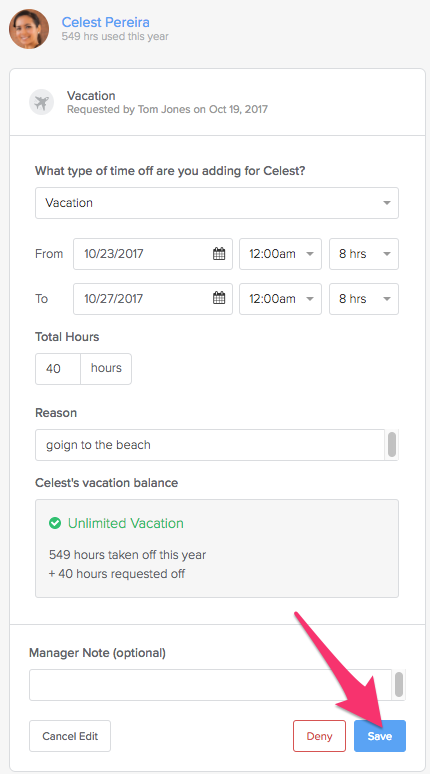Click the Total Hours field showing 40

58,369
